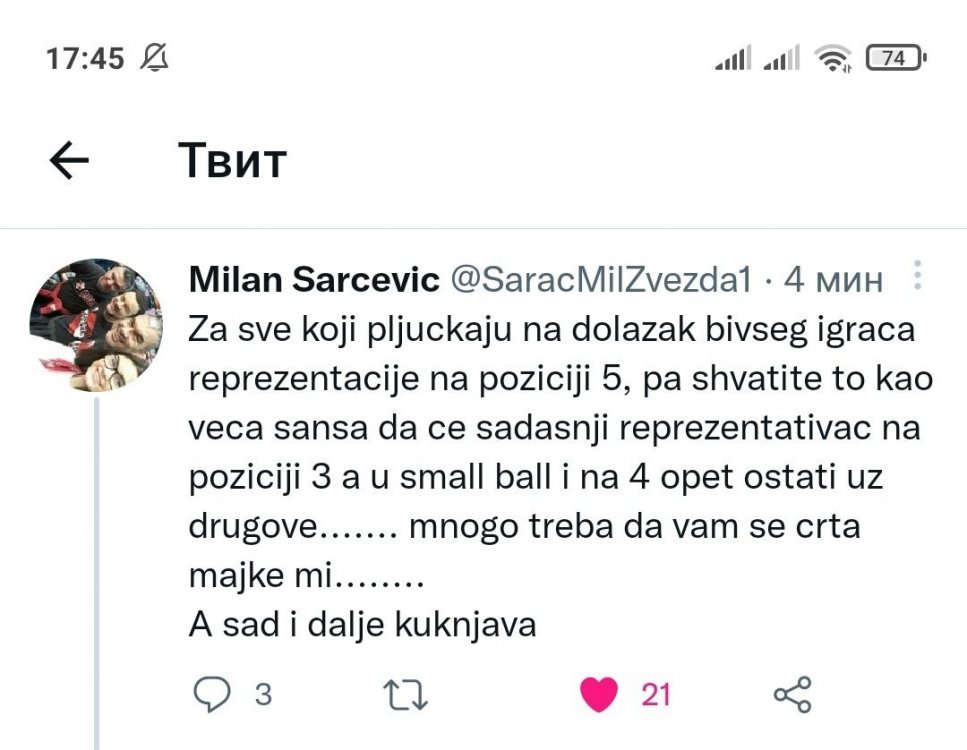Image resolution: width=967 pixels, height=750 pixels.
Task: Unlike the tweet via pink heart
Action: [599, 695]
